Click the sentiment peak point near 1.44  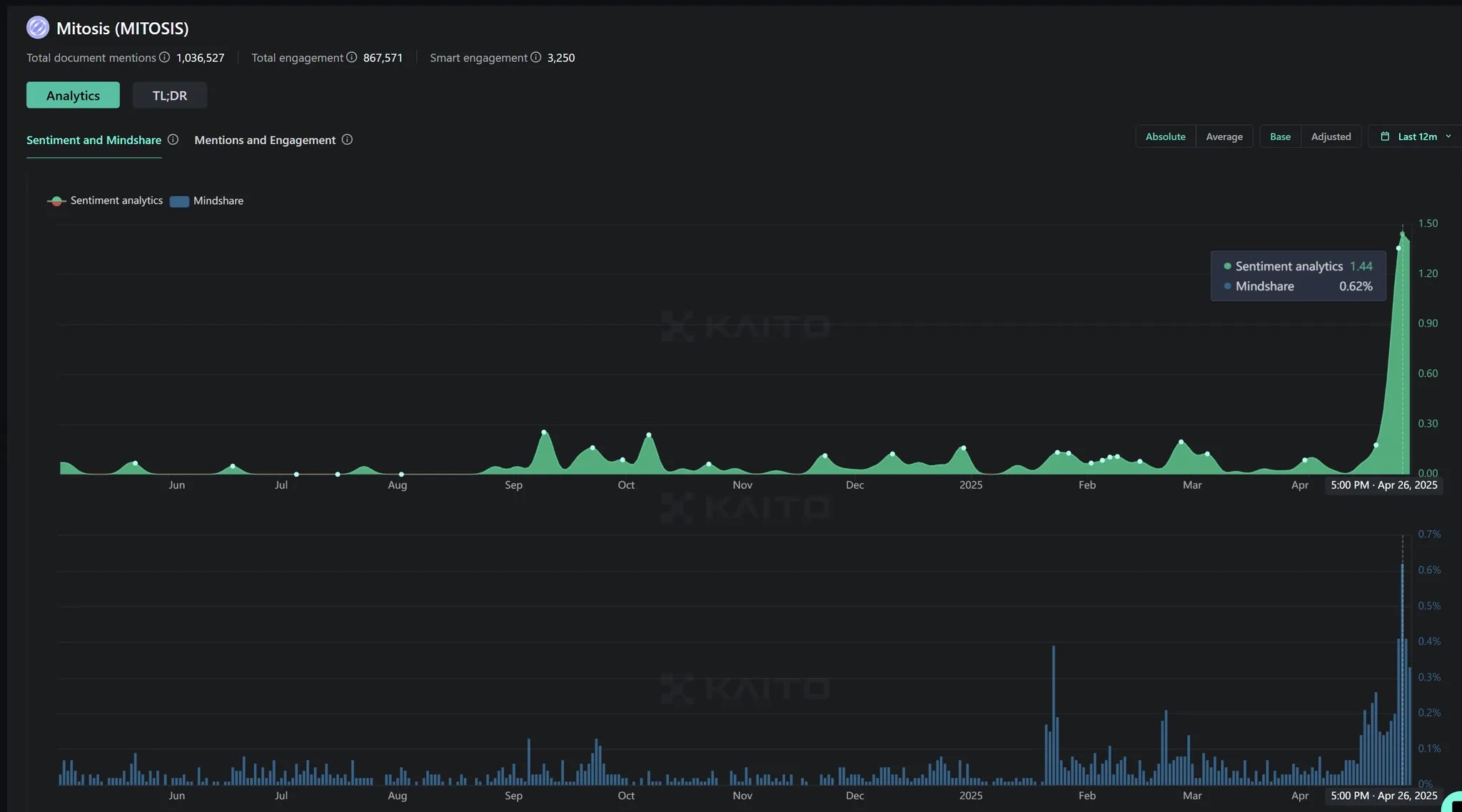pyautogui.click(x=1403, y=233)
